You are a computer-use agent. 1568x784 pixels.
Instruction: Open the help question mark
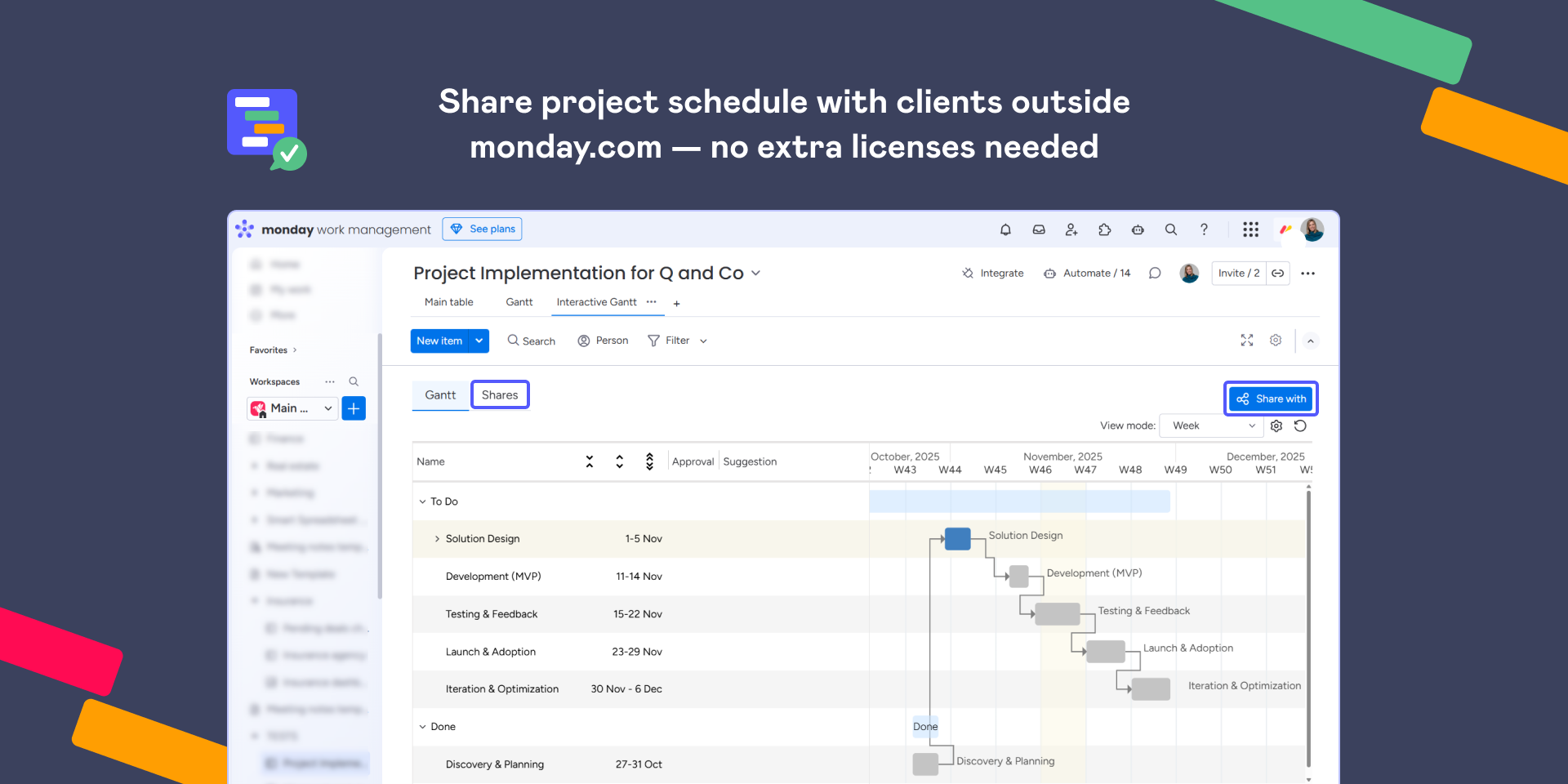(1204, 229)
